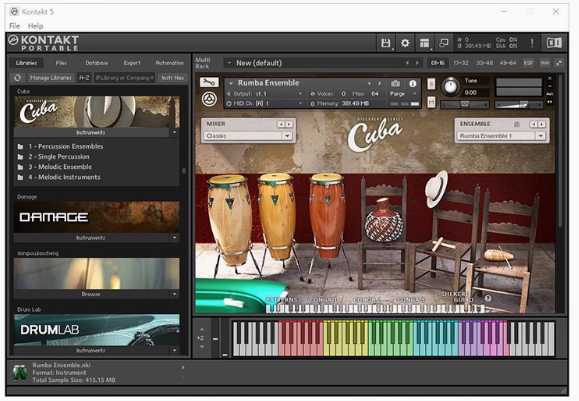Select next MIXER preset arrow
The width and height of the screenshot is (579, 401).
click(289, 124)
